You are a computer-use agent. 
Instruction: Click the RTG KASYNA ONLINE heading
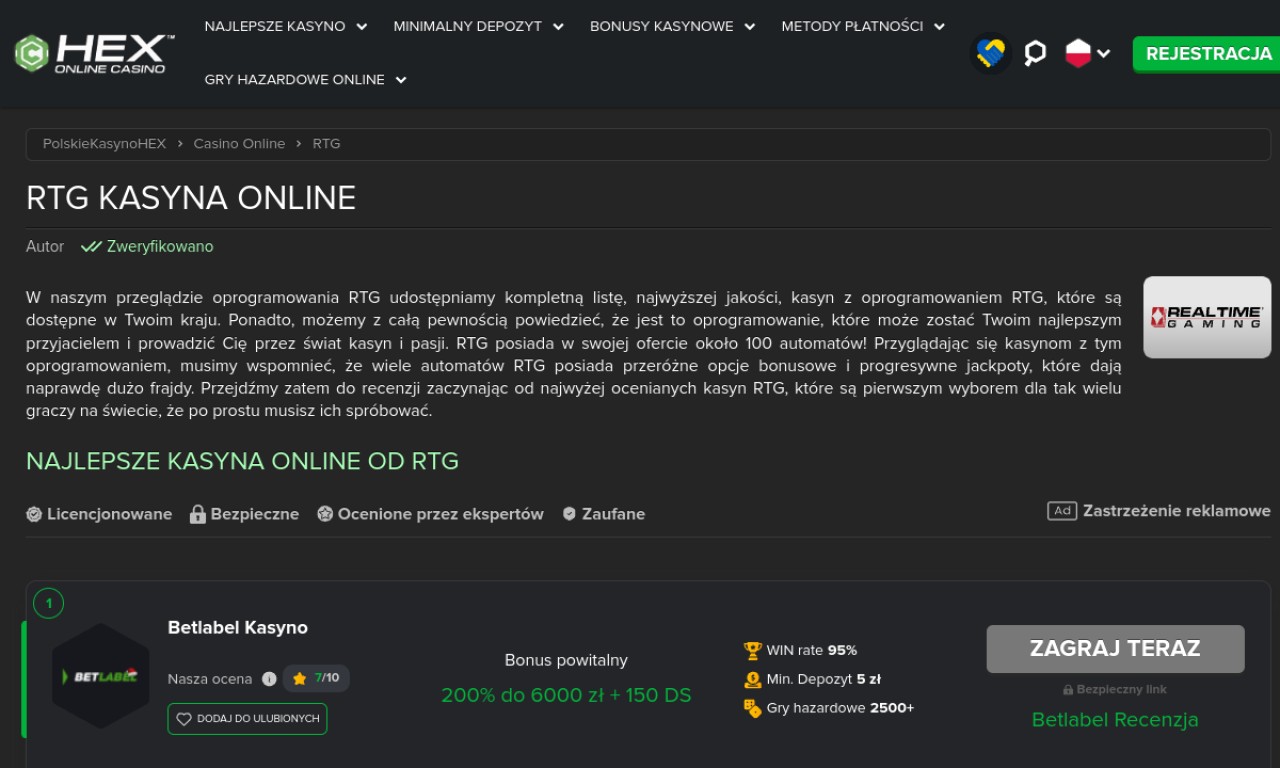pos(191,198)
